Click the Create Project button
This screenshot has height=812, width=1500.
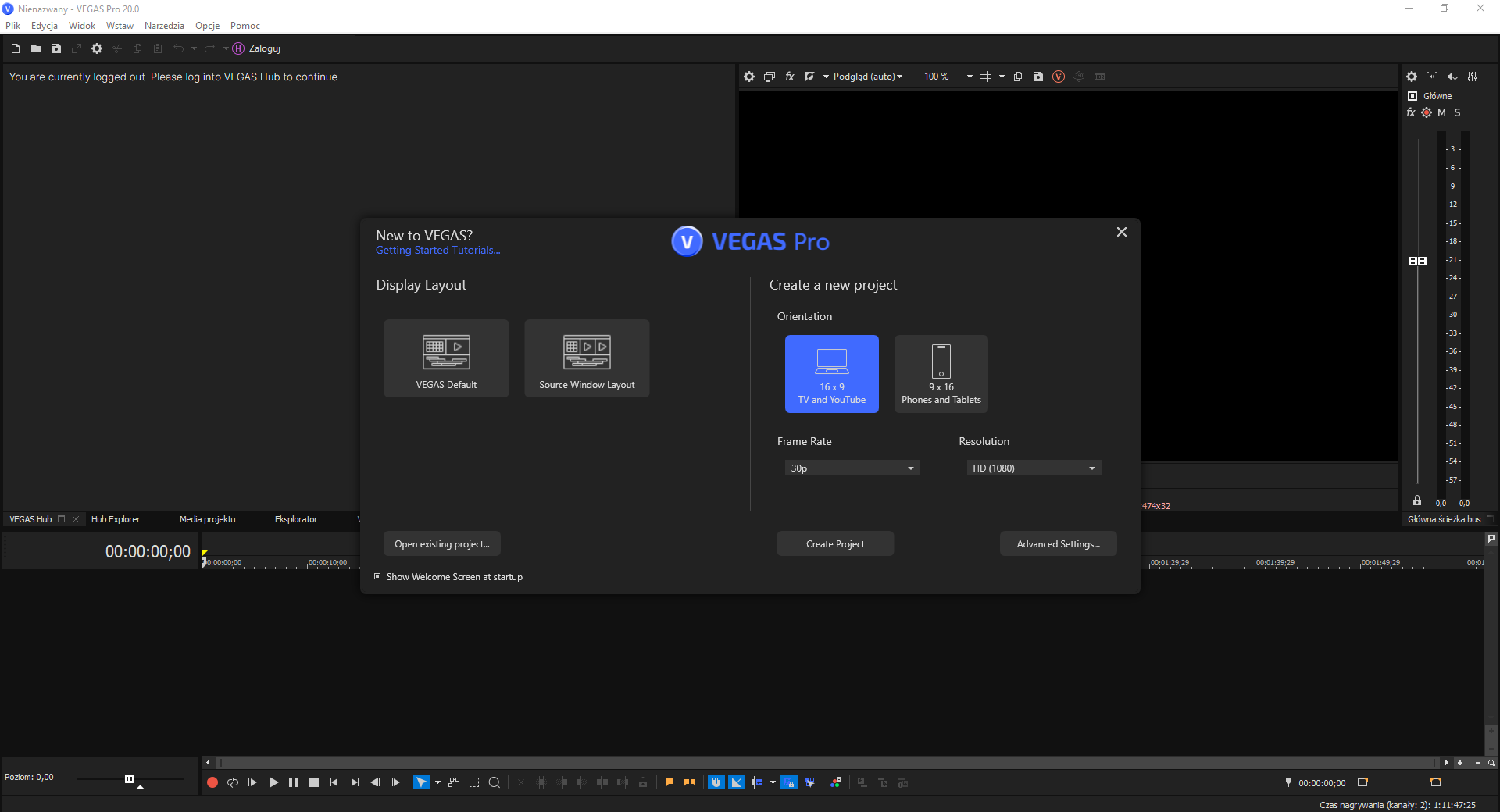[x=835, y=544]
